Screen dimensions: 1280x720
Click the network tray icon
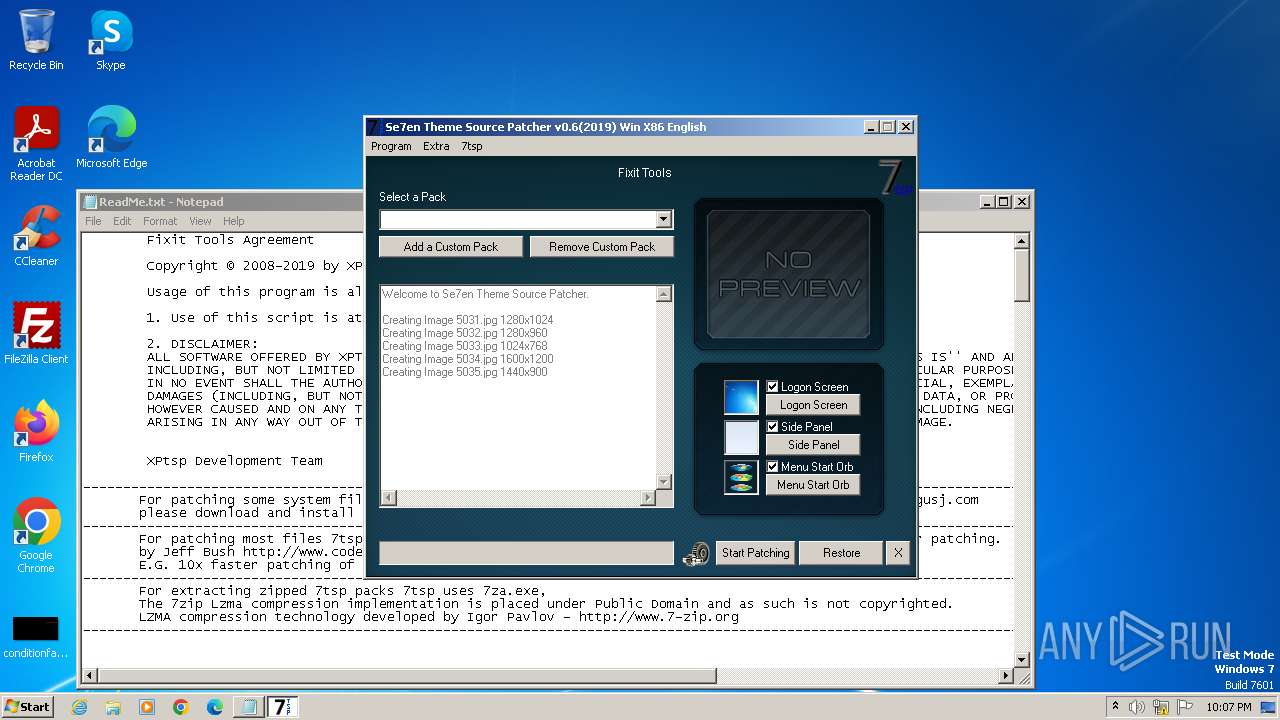[1161, 707]
